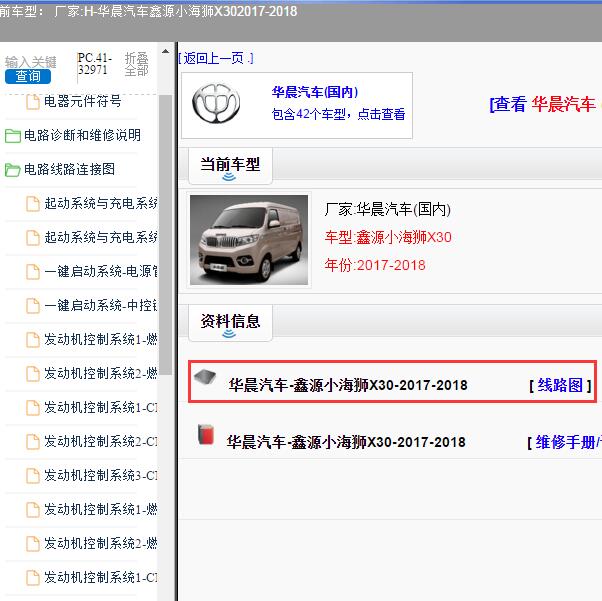
Task: Click the open folder icon beside 电路线路连接图
Action: pyautogui.click(x=13, y=170)
